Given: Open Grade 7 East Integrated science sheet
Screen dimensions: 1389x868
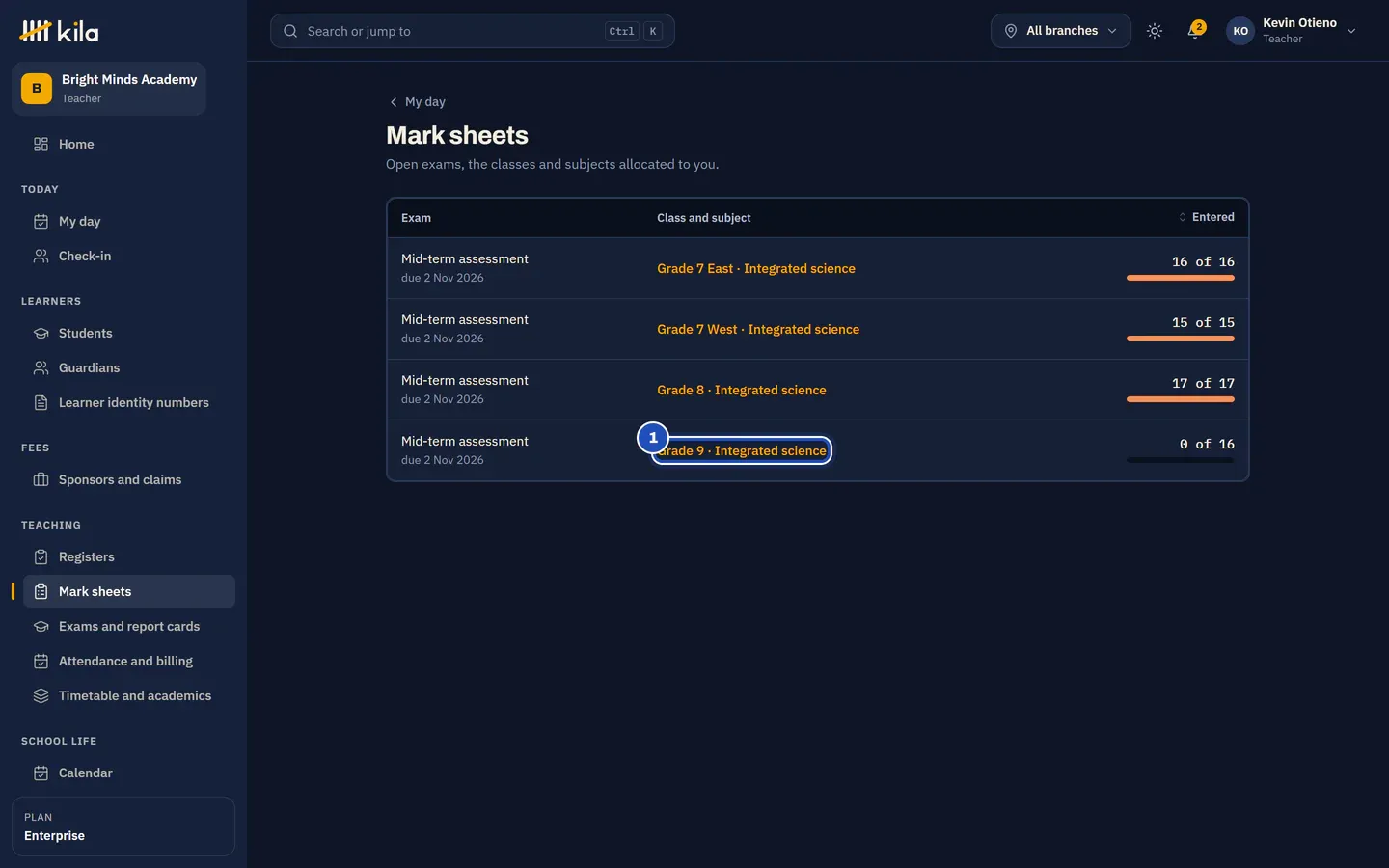Looking at the screenshot, I should [x=756, y=268].
